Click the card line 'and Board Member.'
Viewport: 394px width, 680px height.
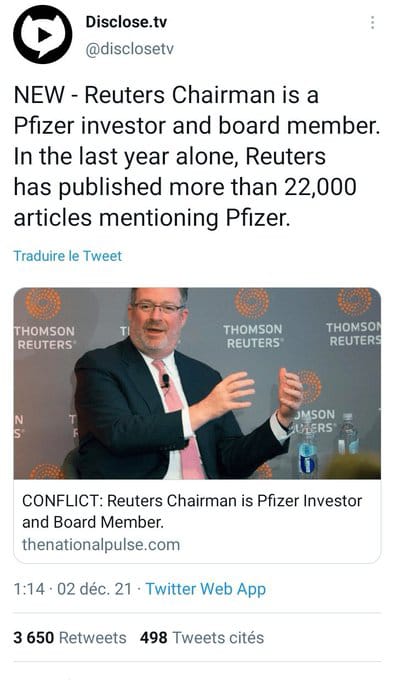point(93,522)
